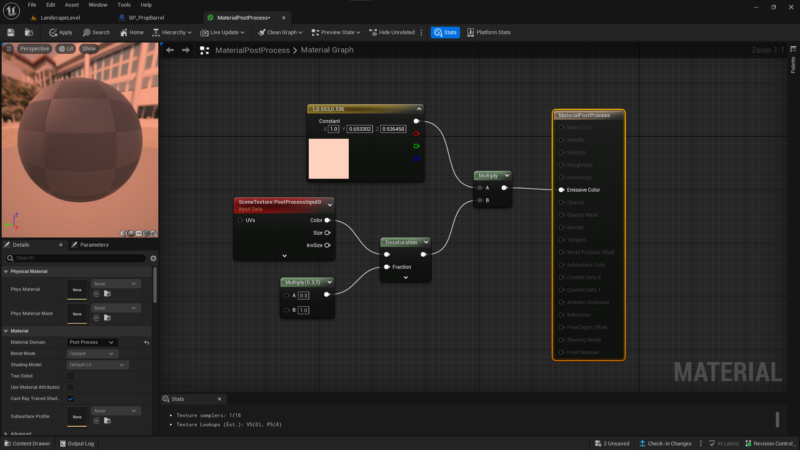The height and width of the screenshot is (450, 800).
Task: Open details settings gear icon
Action: pyautogui.click(x=153, y=258)
